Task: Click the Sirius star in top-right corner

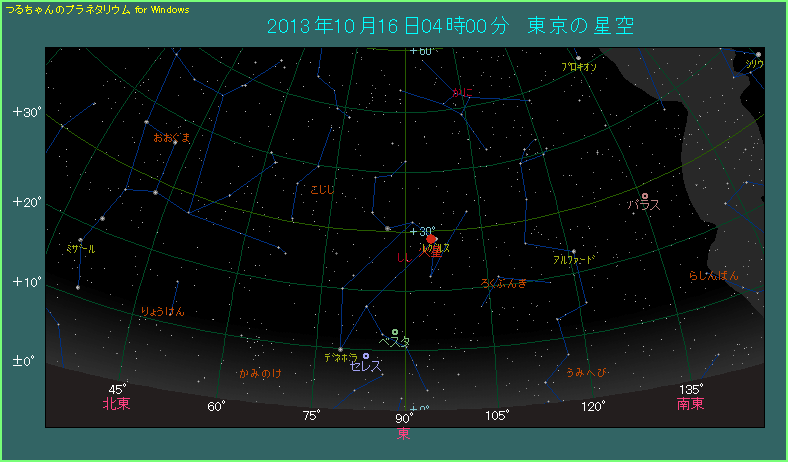Action: click(758, 54)
